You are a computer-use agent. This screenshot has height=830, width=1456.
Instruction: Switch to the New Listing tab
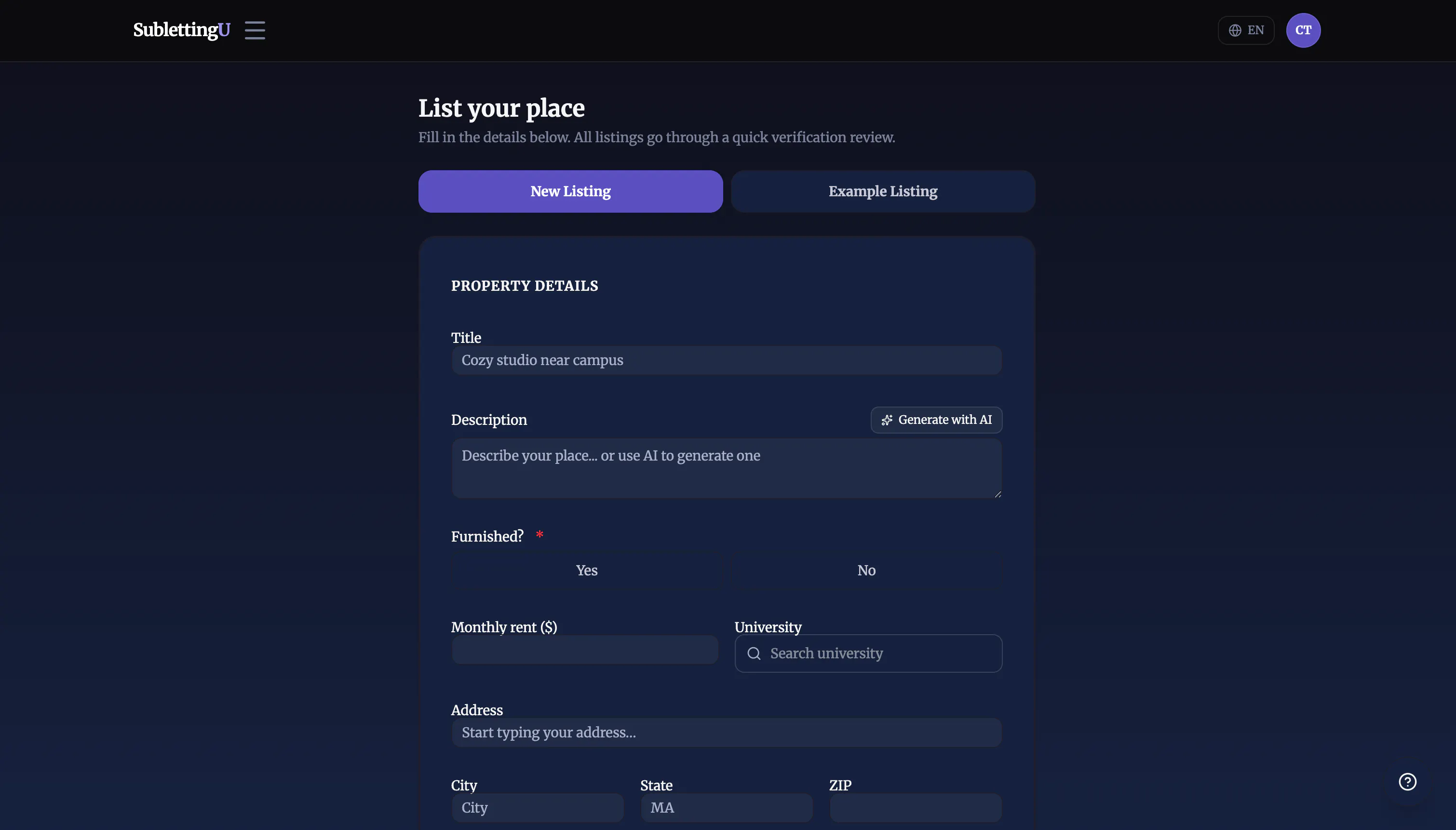coord(570,191)
